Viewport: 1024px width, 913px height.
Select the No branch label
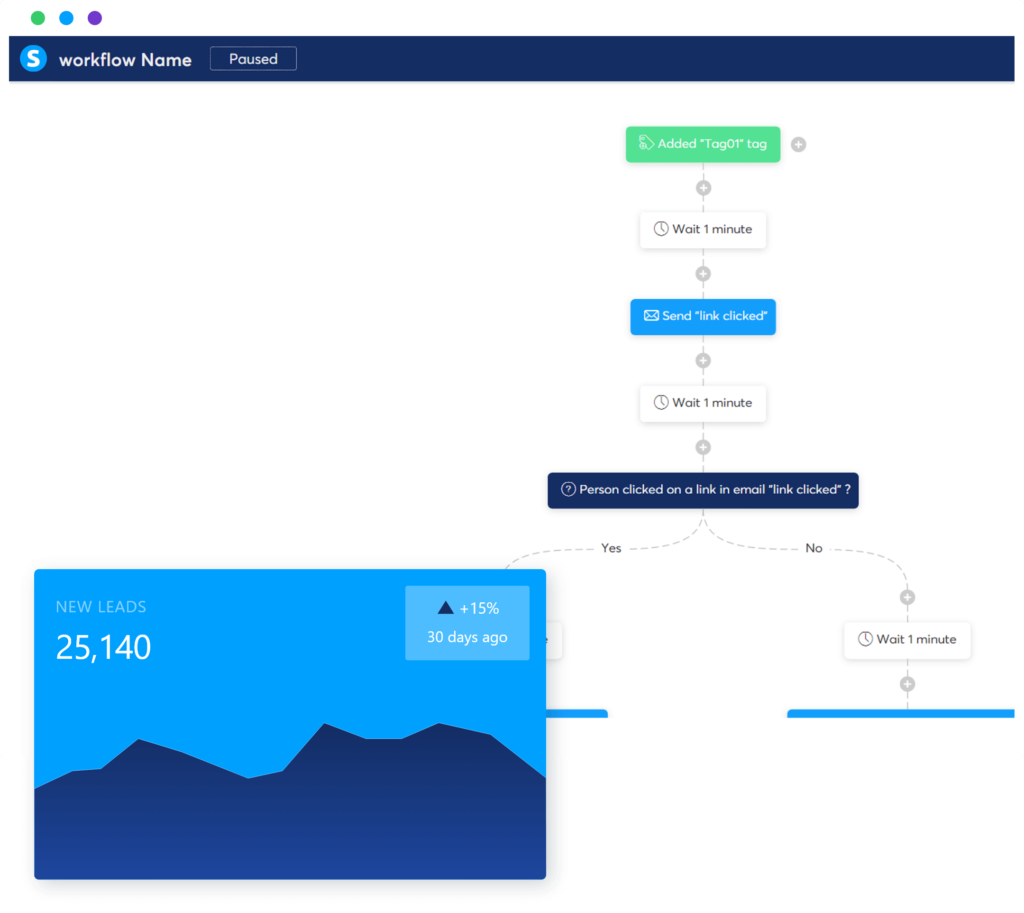tap(813, 548)
